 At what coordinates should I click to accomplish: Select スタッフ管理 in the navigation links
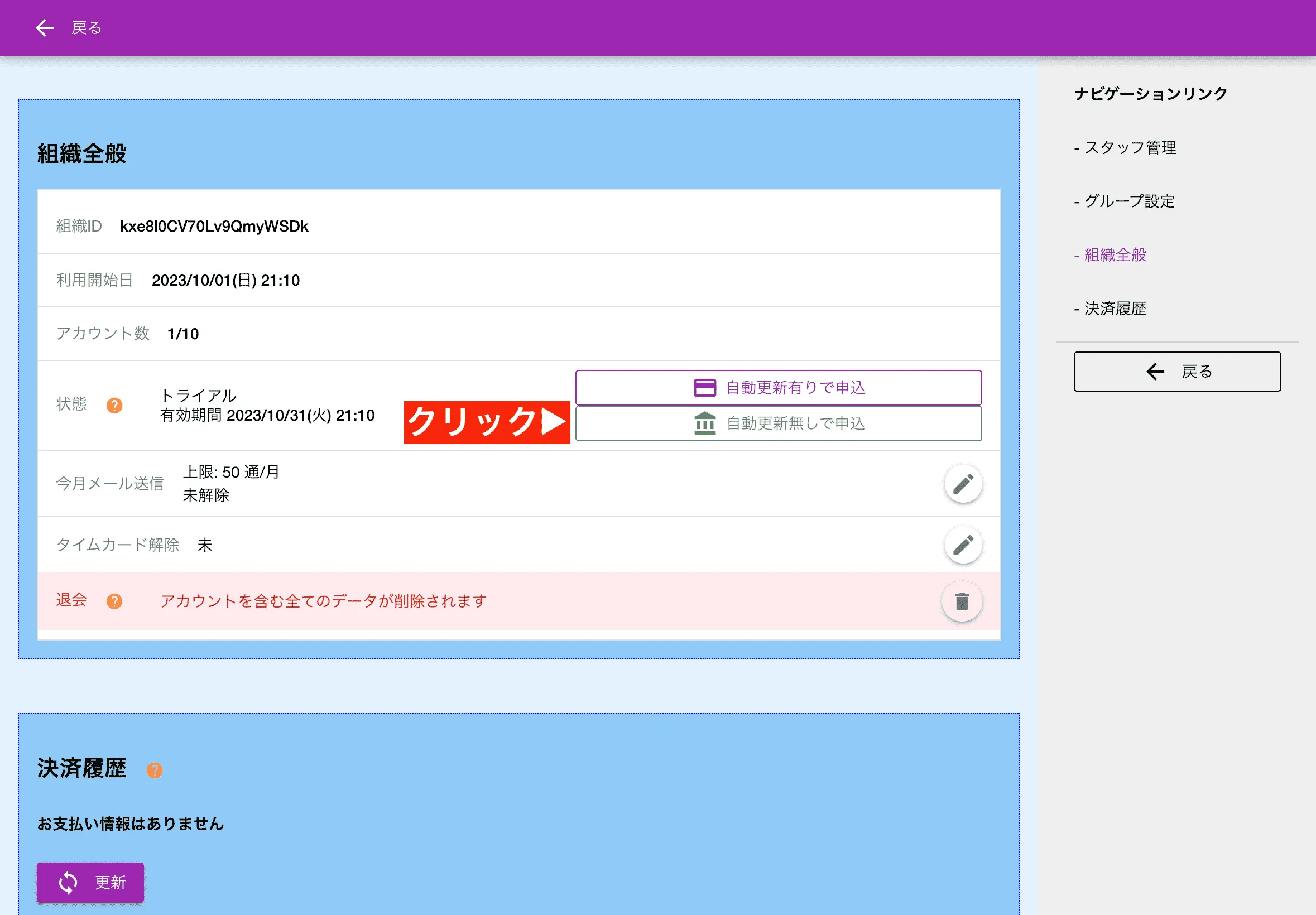coord(1131,148)
